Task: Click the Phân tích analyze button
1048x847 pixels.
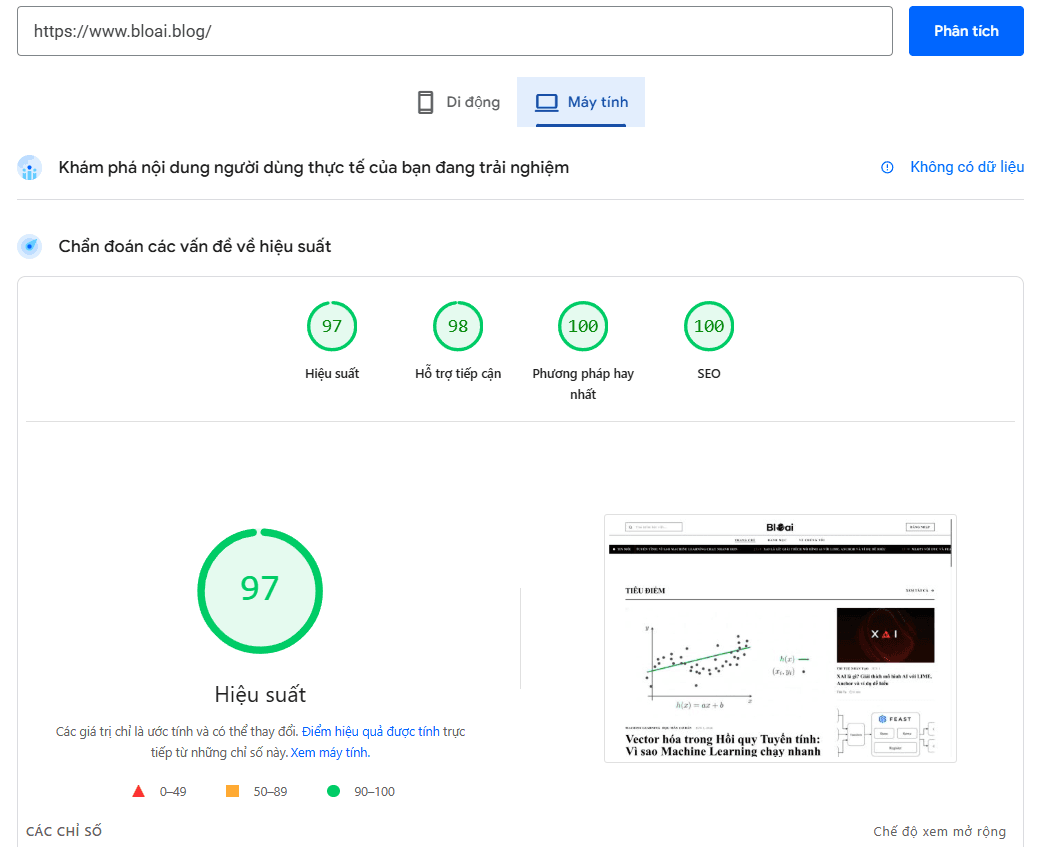Action: [x=966, y=31]
